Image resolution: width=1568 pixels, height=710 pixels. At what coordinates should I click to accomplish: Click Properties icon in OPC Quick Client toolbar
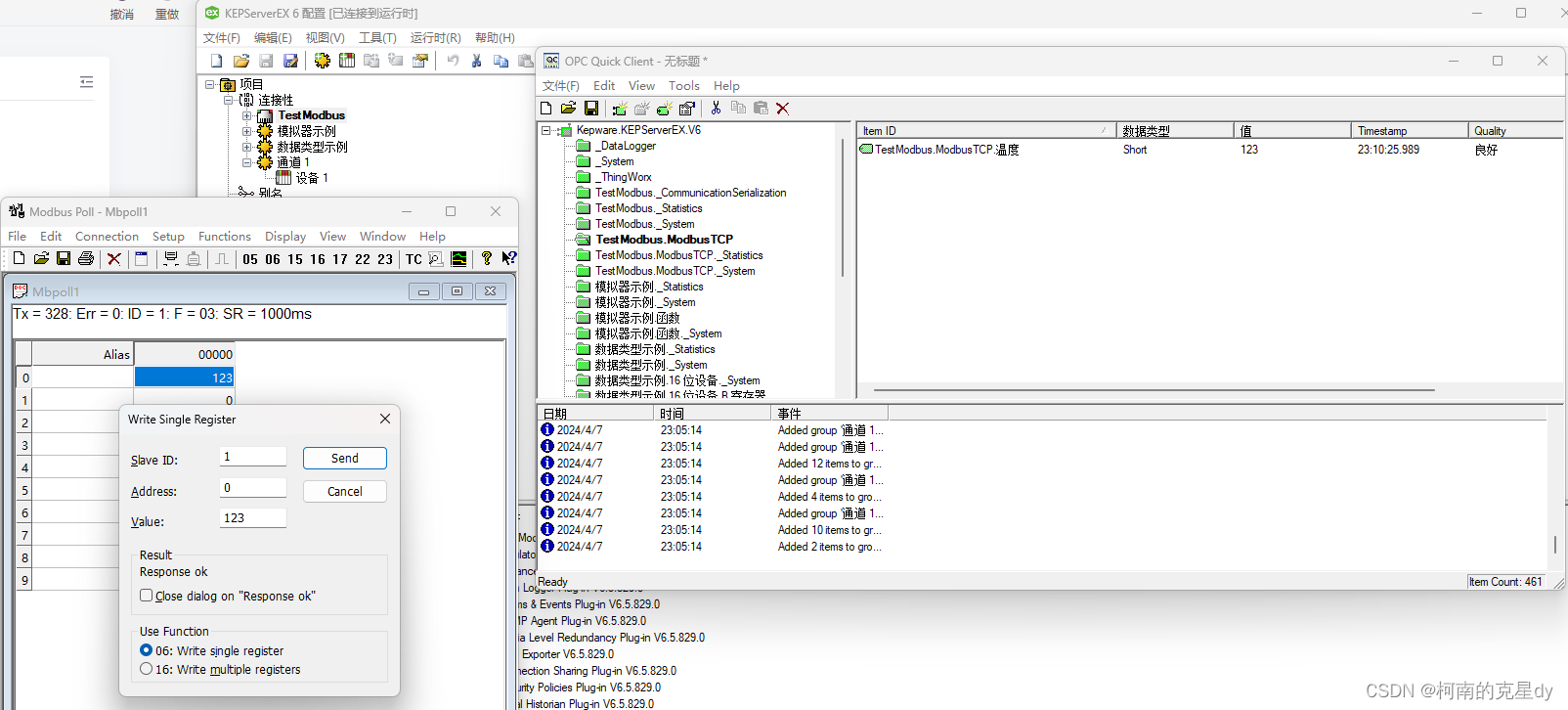687,109
